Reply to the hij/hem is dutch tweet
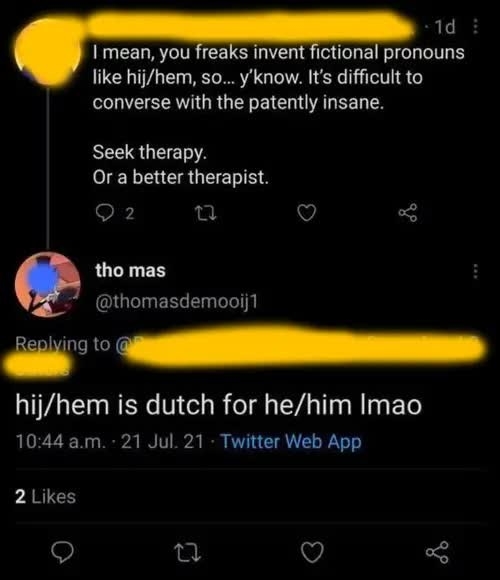The height and width of the screenshot is (580, 500). pyautogui.click(x=62, y=552)
